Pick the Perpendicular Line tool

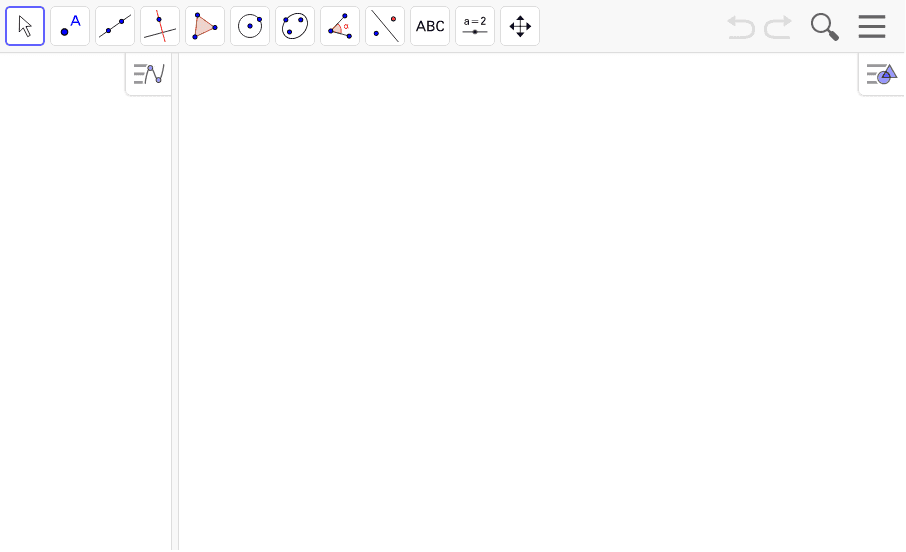click(160, 26)
